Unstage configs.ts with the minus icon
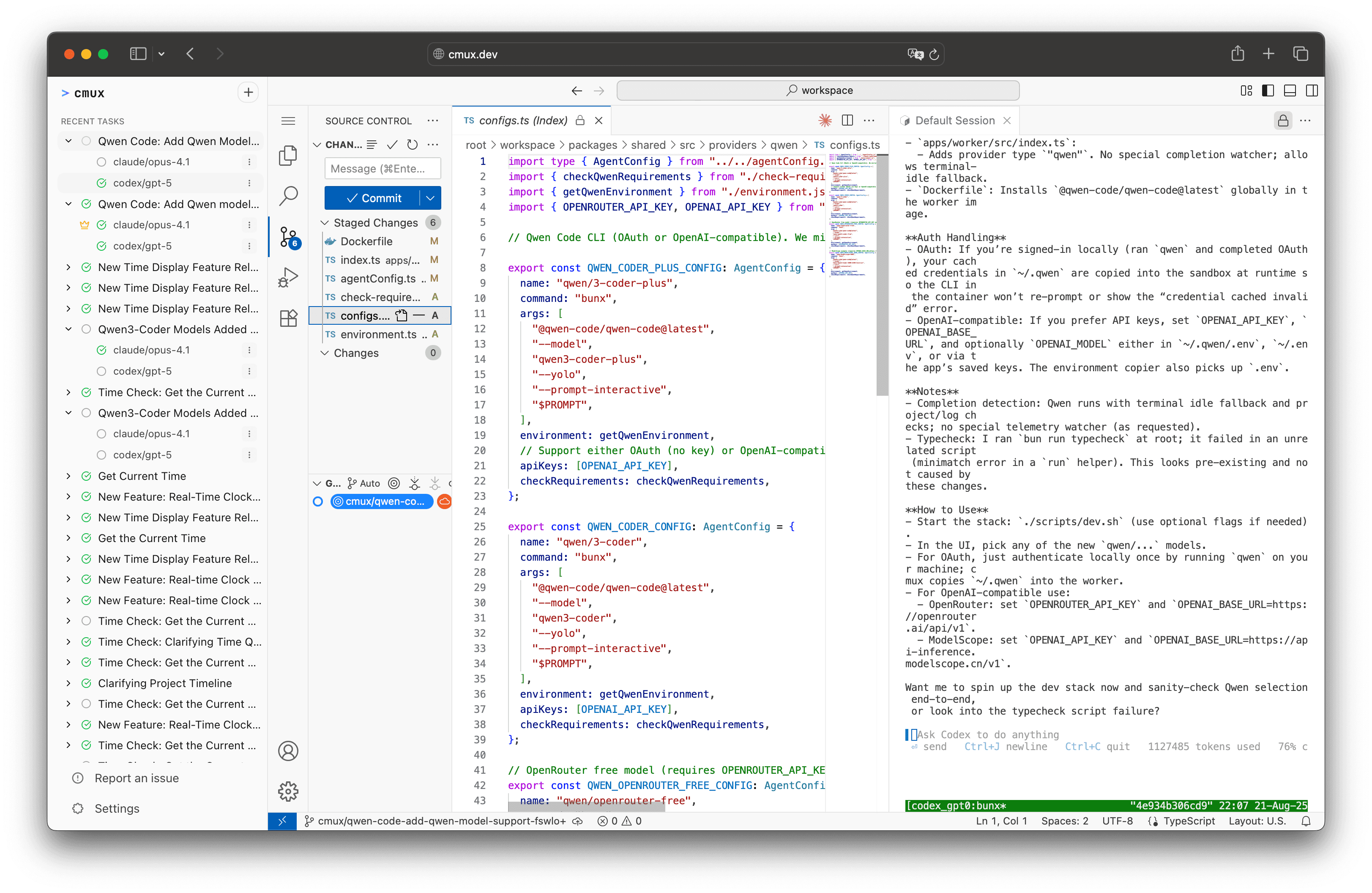The height and width of the screenshot is (893, 1372). (x=419, y=315)
